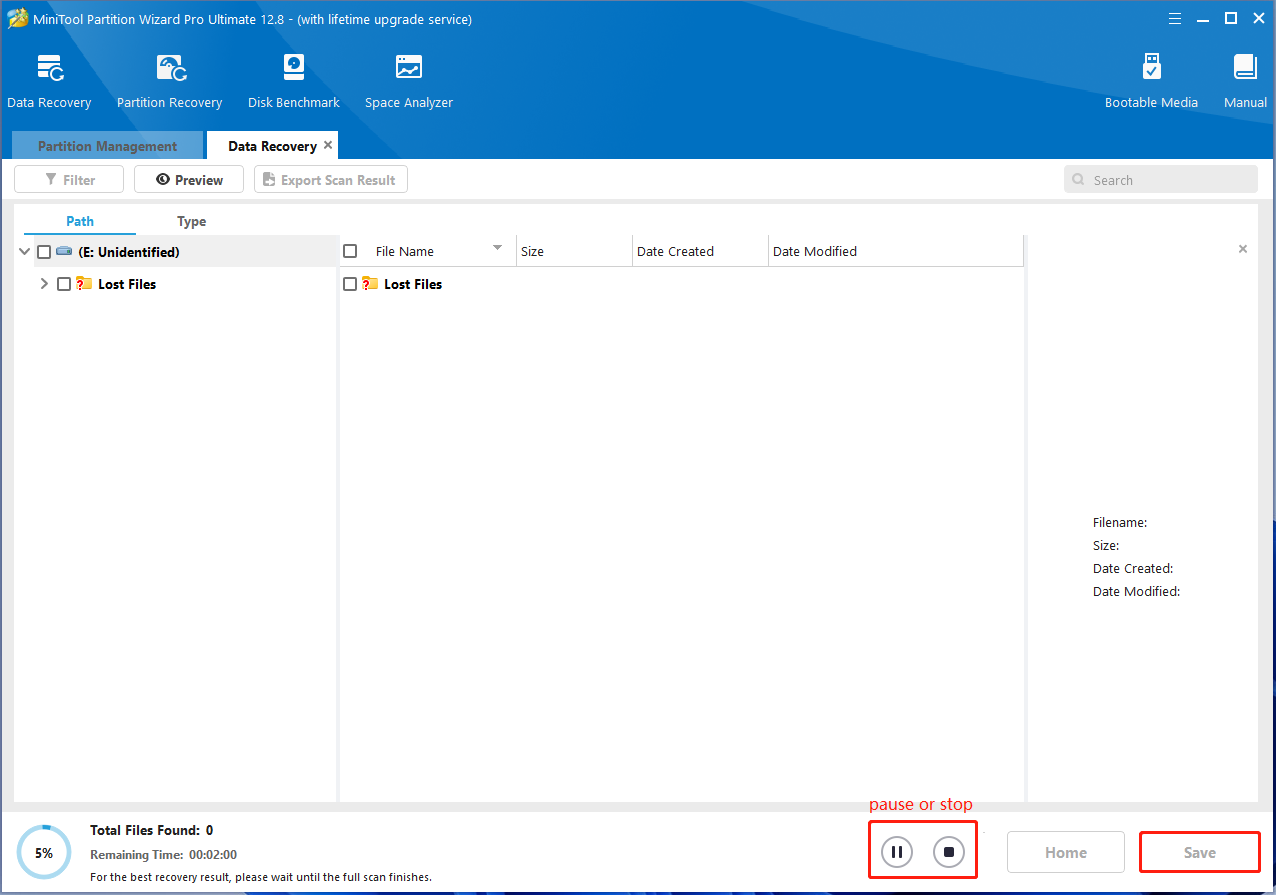Select the Data Recovery tab
The image size is (1276, 895).
[x=272, y=146]
